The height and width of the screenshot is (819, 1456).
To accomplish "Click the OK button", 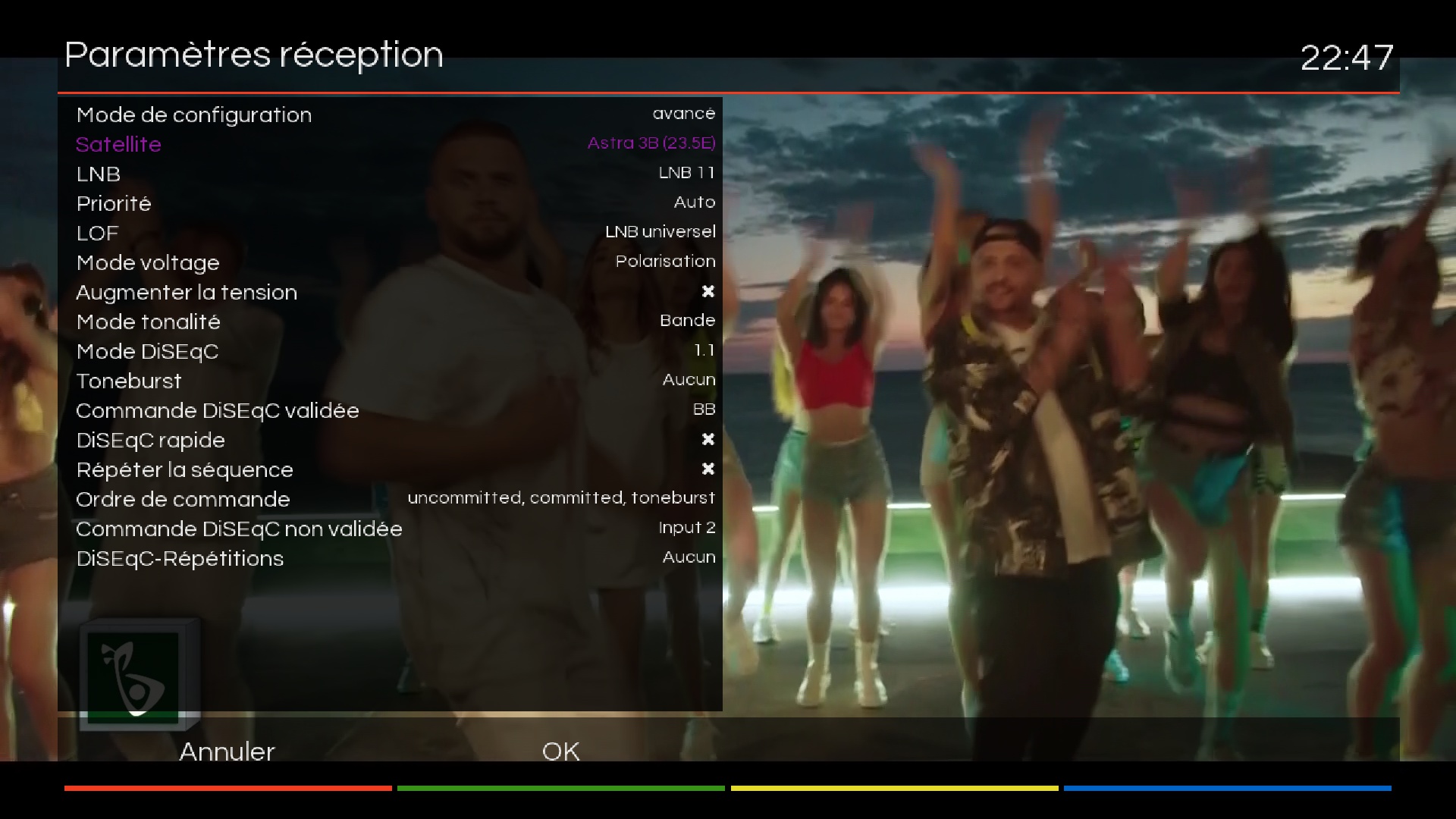I will [560, 751].
